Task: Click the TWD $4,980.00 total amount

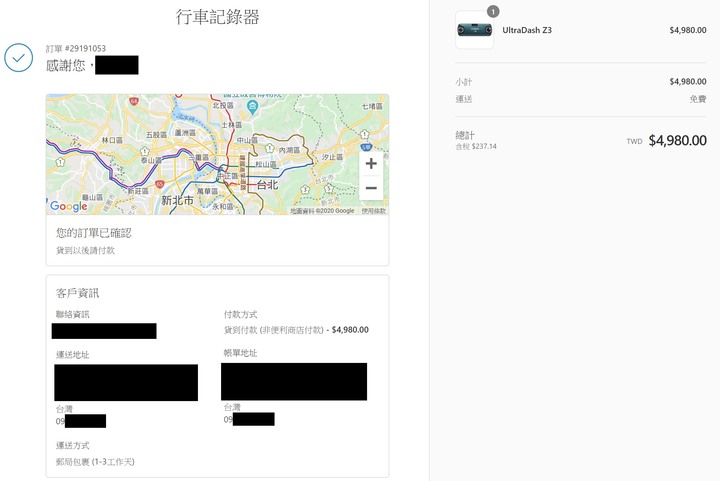Action: click(667, 140)
